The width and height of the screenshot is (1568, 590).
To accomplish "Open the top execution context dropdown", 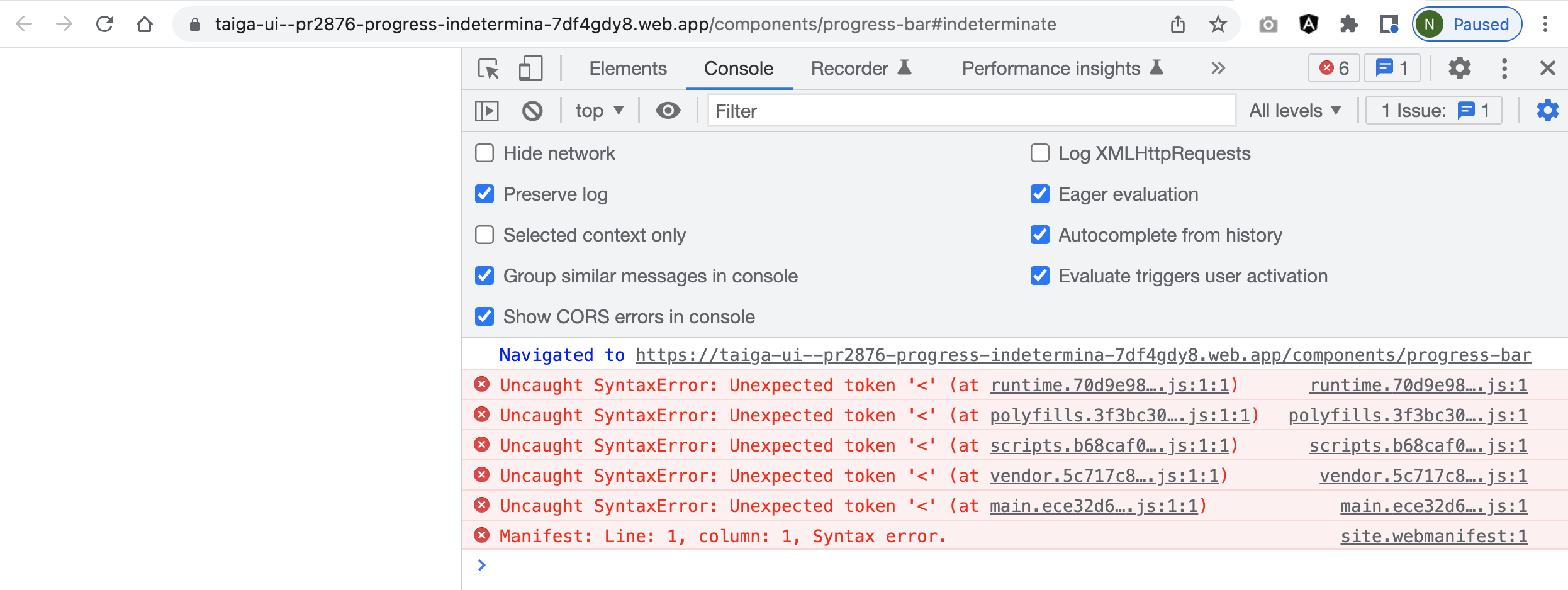I will point(598,110).
